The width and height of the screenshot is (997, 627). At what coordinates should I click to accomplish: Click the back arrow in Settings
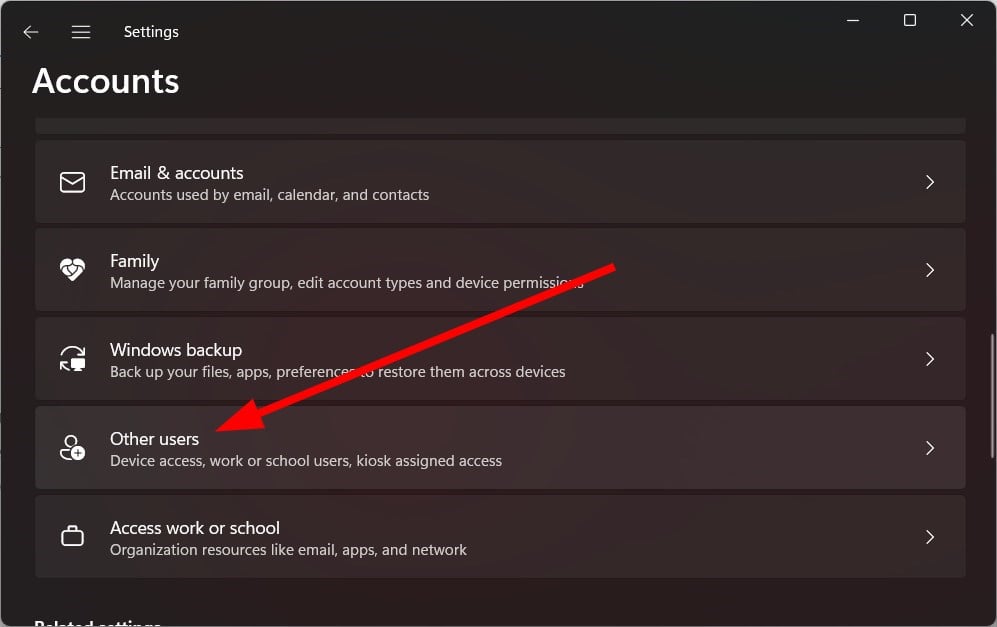coord(31,32)
